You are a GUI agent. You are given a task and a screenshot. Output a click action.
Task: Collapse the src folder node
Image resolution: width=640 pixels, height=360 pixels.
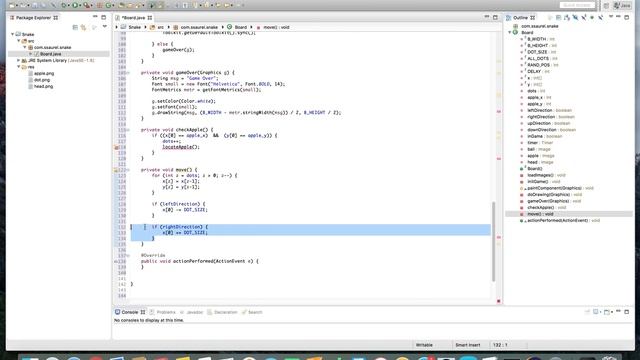coord(19,41)
